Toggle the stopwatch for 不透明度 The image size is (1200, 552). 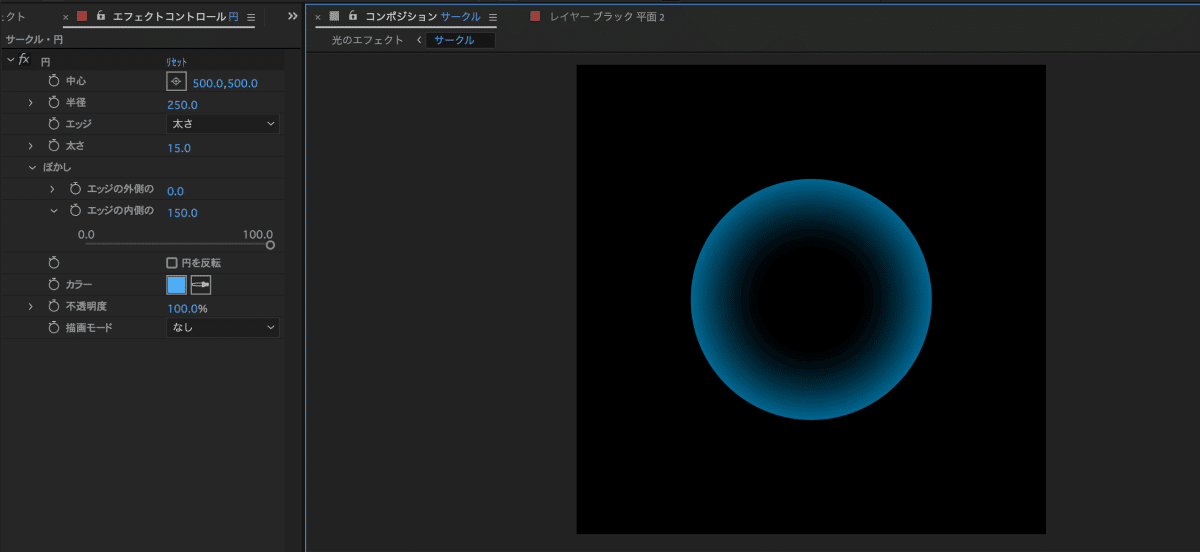click(54, 306)
